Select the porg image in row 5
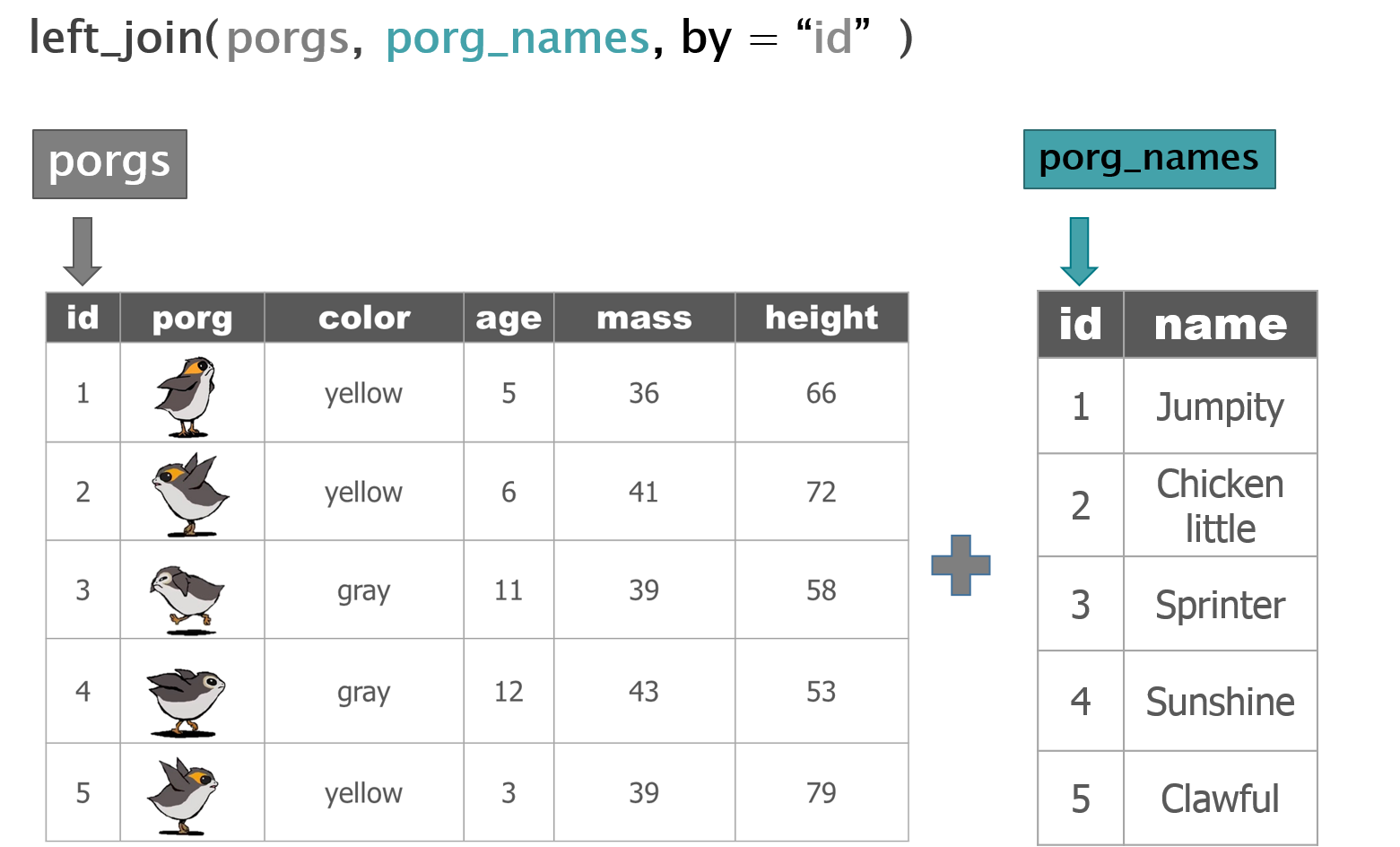This screenshot has width=1400, height=847. point(183,797)
